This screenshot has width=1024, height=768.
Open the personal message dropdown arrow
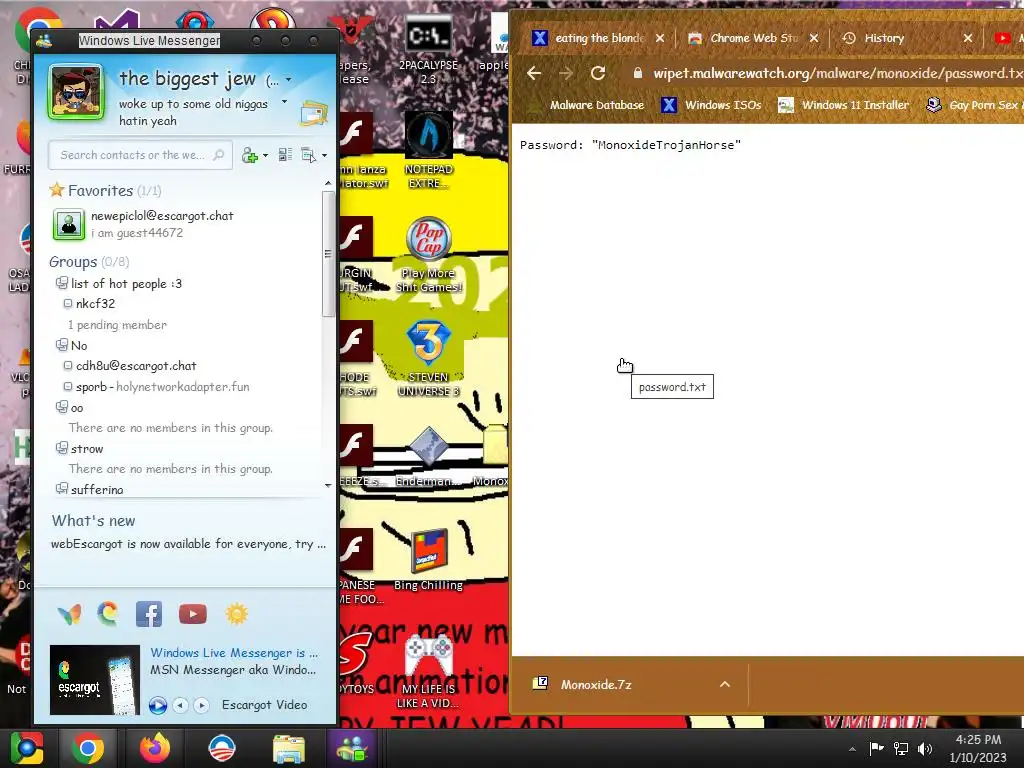tap(284, 102)
